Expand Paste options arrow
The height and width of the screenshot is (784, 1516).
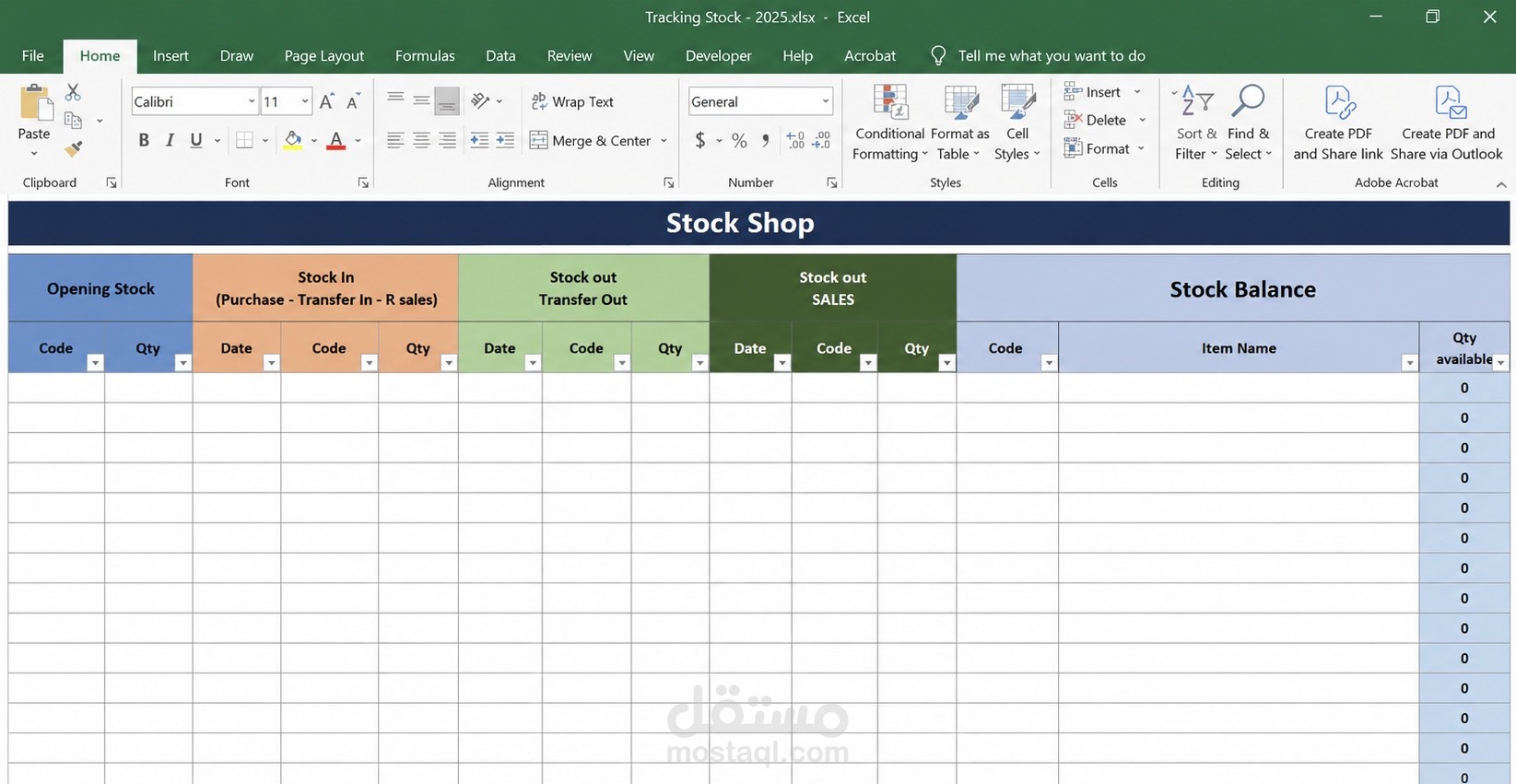(x=34, y=153)
